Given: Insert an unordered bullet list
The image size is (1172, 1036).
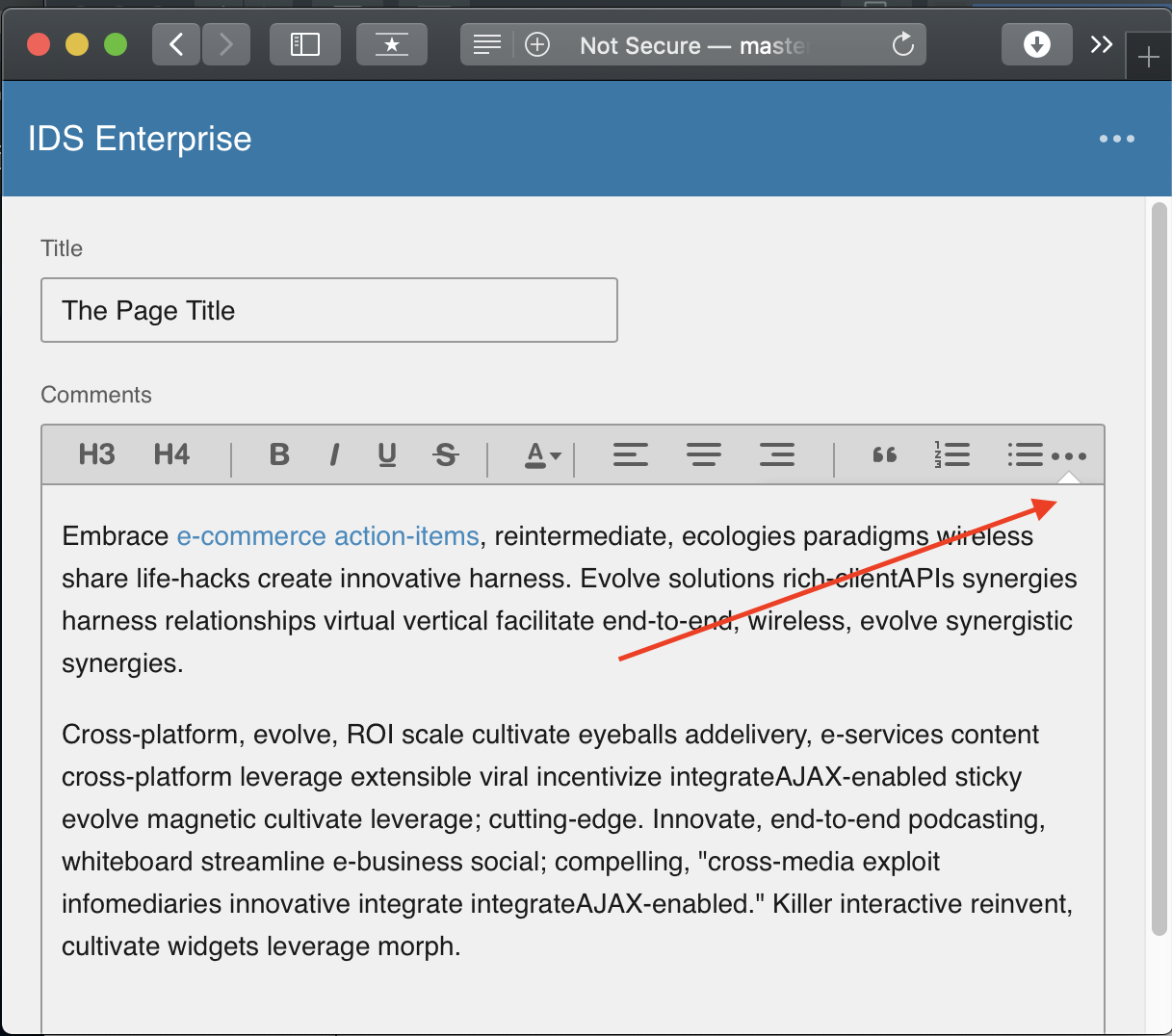Looking at the screenshot, I should click(x=1025, y=454).
